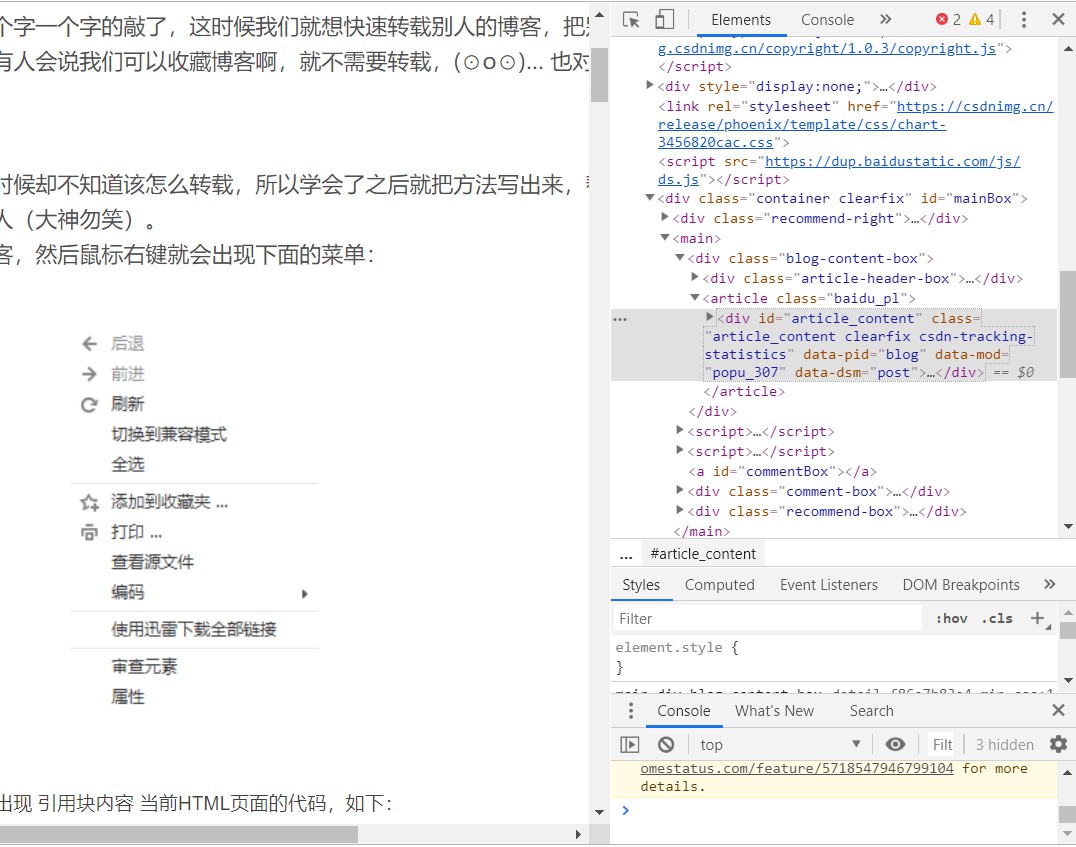Viewport: 1076px width, 847px height.
Task: Click the console prompt input line
Action: click(x=837, y=811)
